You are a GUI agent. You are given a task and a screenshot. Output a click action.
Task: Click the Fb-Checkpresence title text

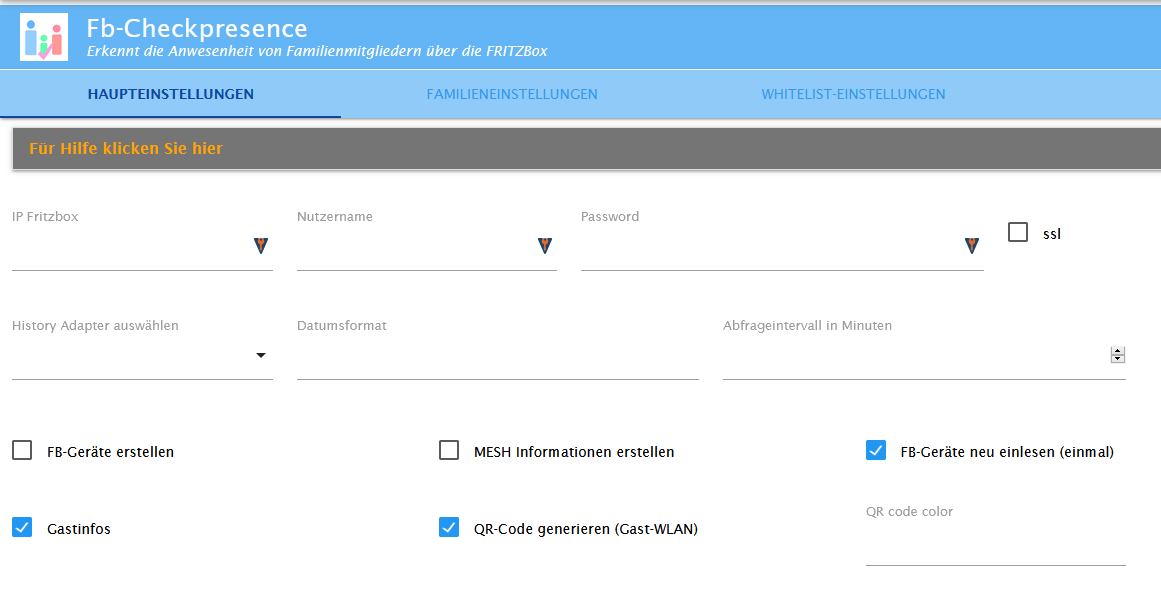pos(197,28)
